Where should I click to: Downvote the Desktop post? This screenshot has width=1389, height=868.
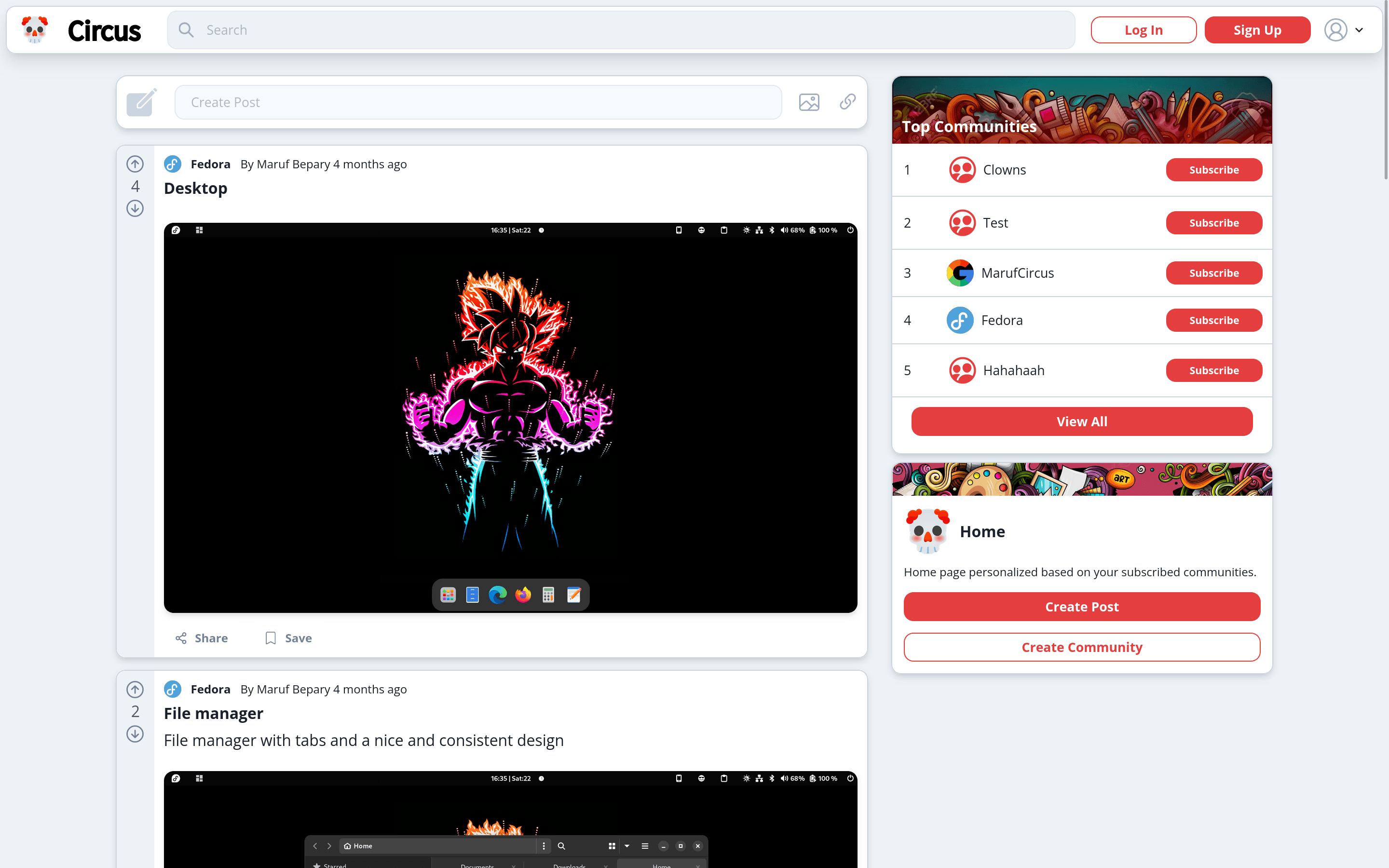tap(135, 208)
